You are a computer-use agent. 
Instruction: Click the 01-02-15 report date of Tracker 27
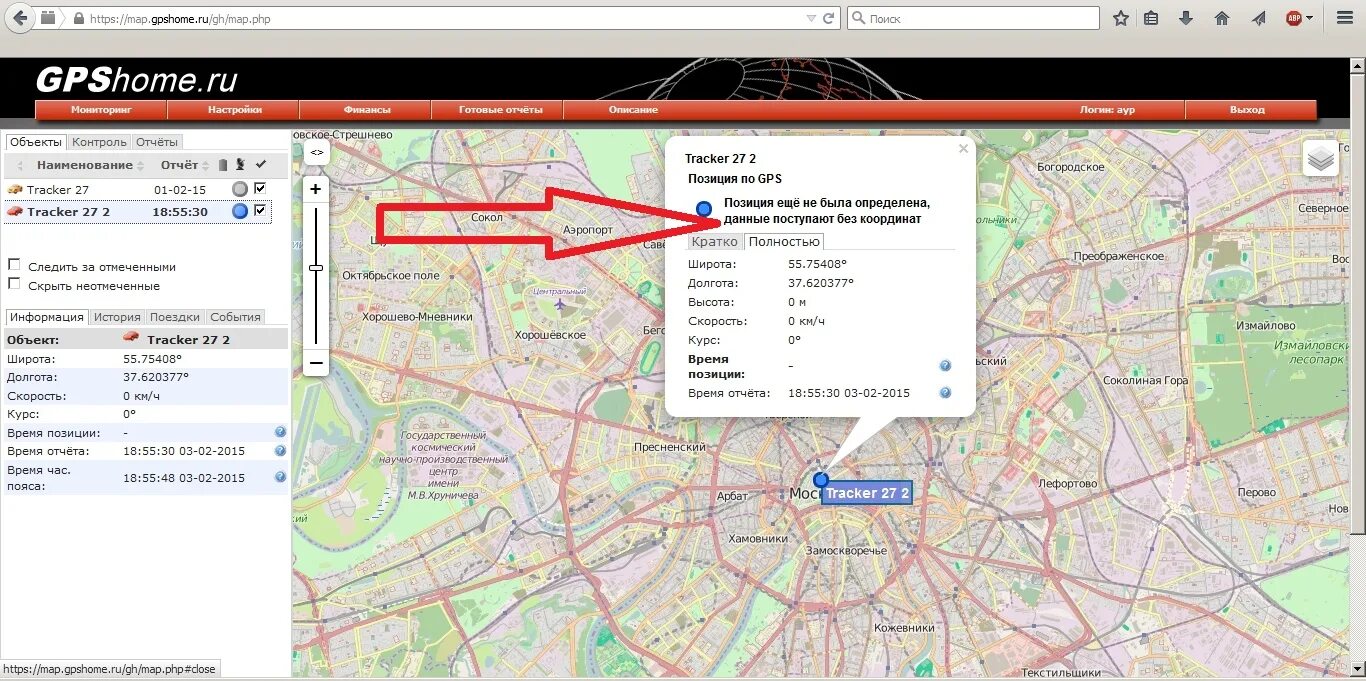[180, 189]
